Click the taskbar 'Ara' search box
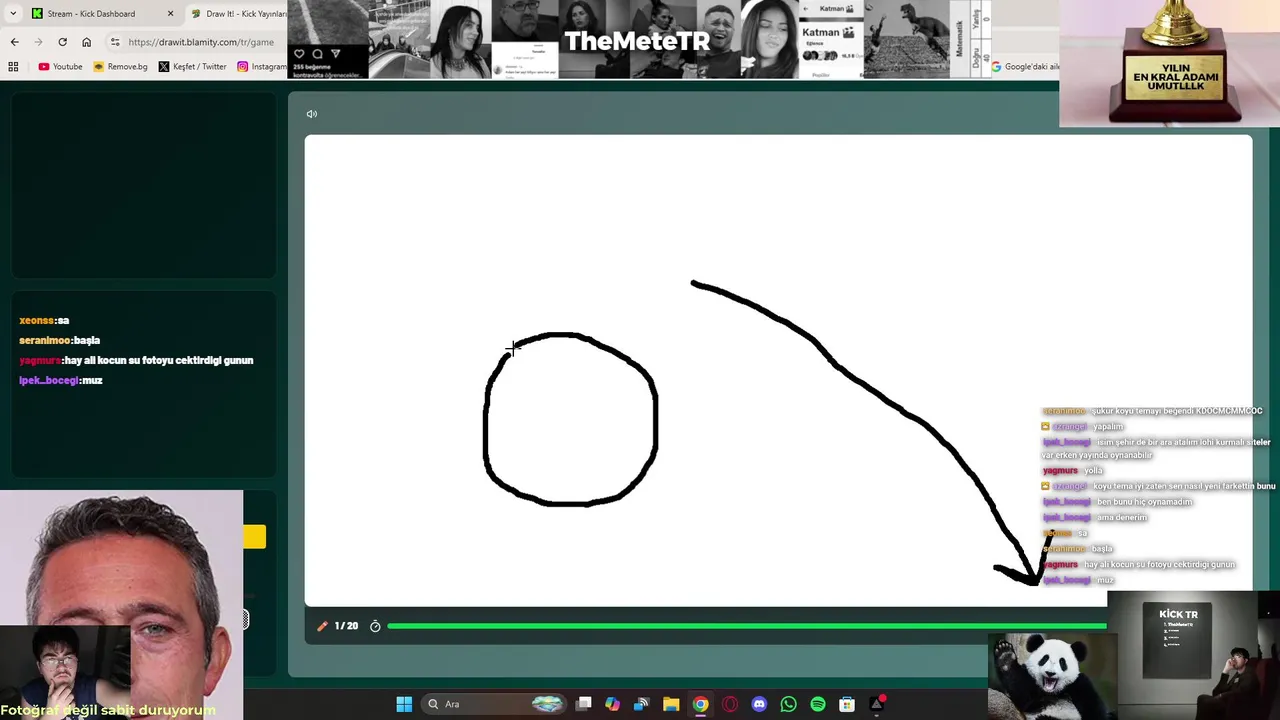Viewport: 1280px width, 720px height. [495, 704]
